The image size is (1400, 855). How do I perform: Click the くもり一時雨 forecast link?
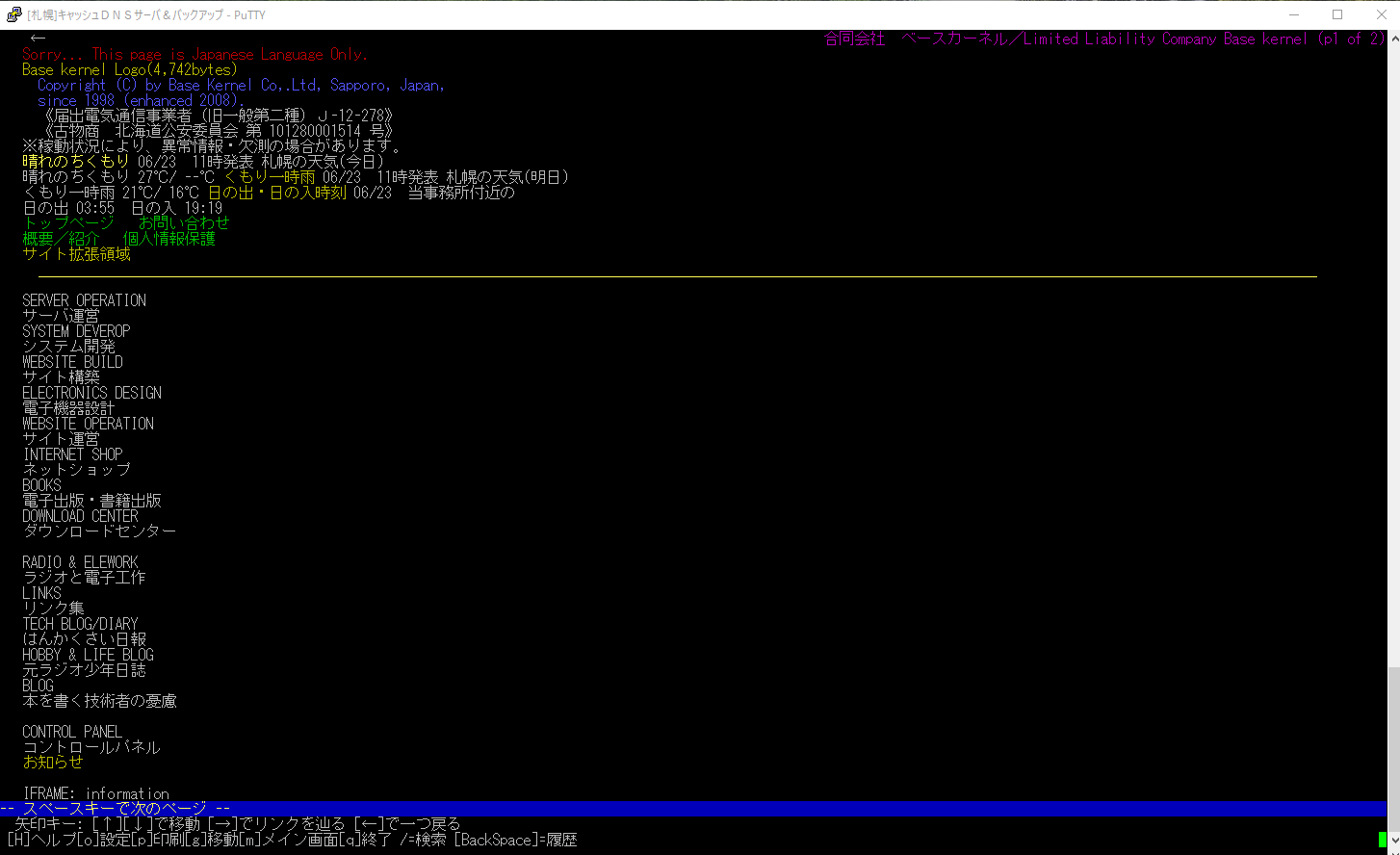click(269, 177)
